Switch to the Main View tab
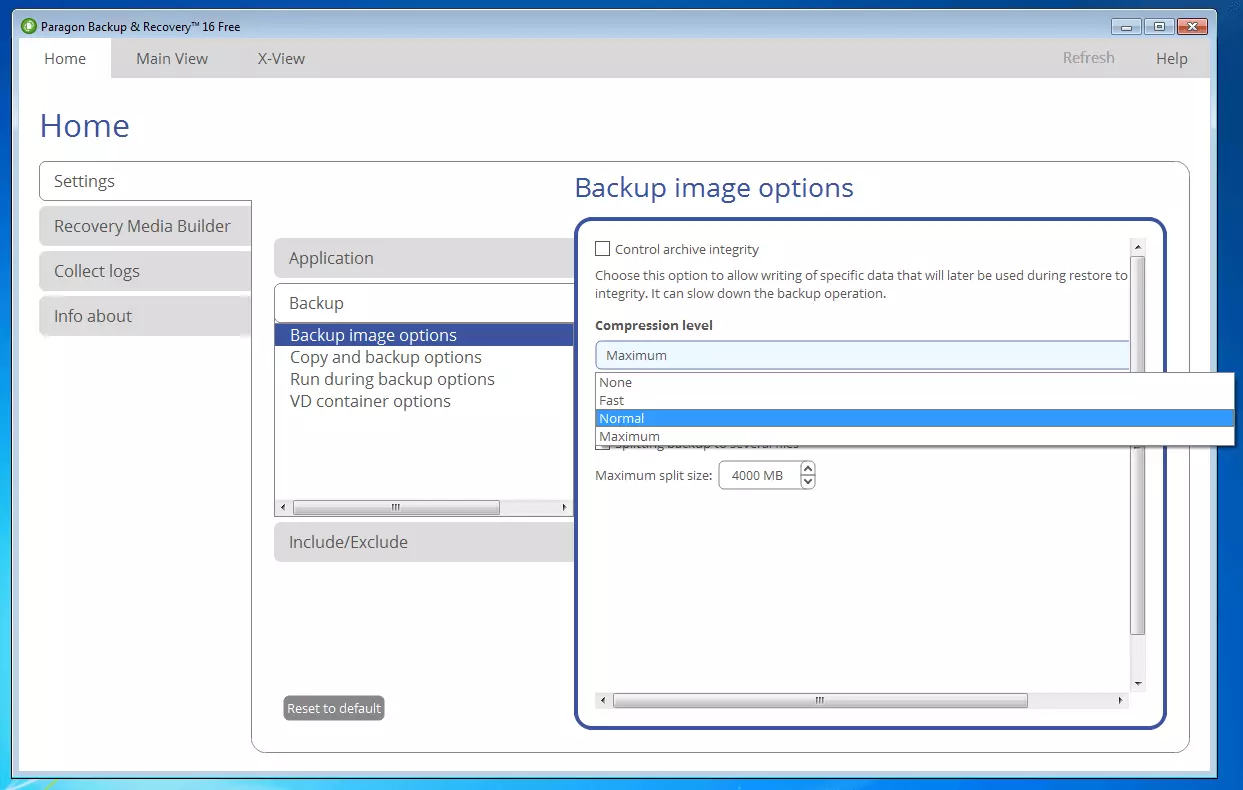The width and height of the screenshot is (1243, 790). point(172,59)
